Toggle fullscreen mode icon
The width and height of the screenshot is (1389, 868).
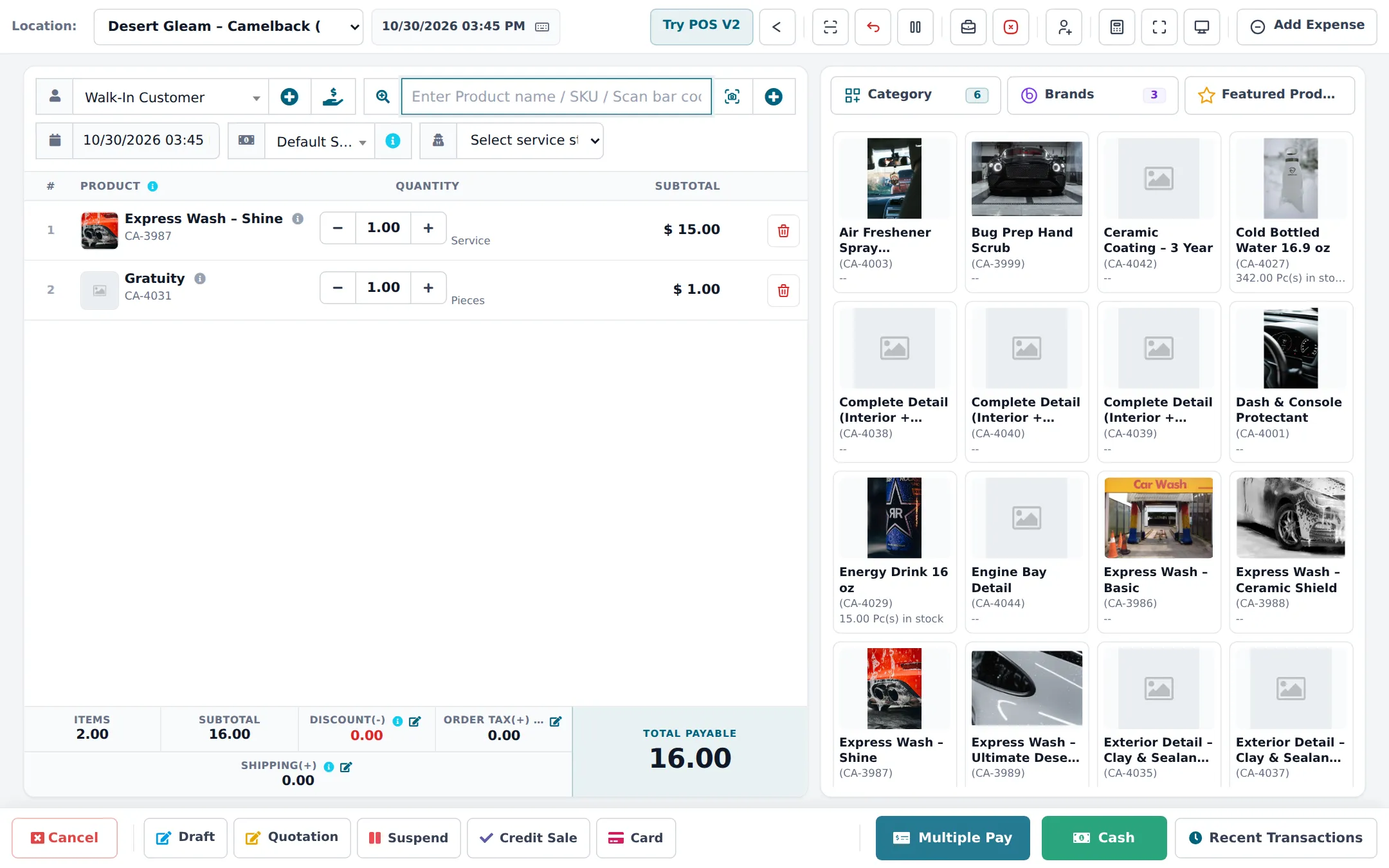1159,27
